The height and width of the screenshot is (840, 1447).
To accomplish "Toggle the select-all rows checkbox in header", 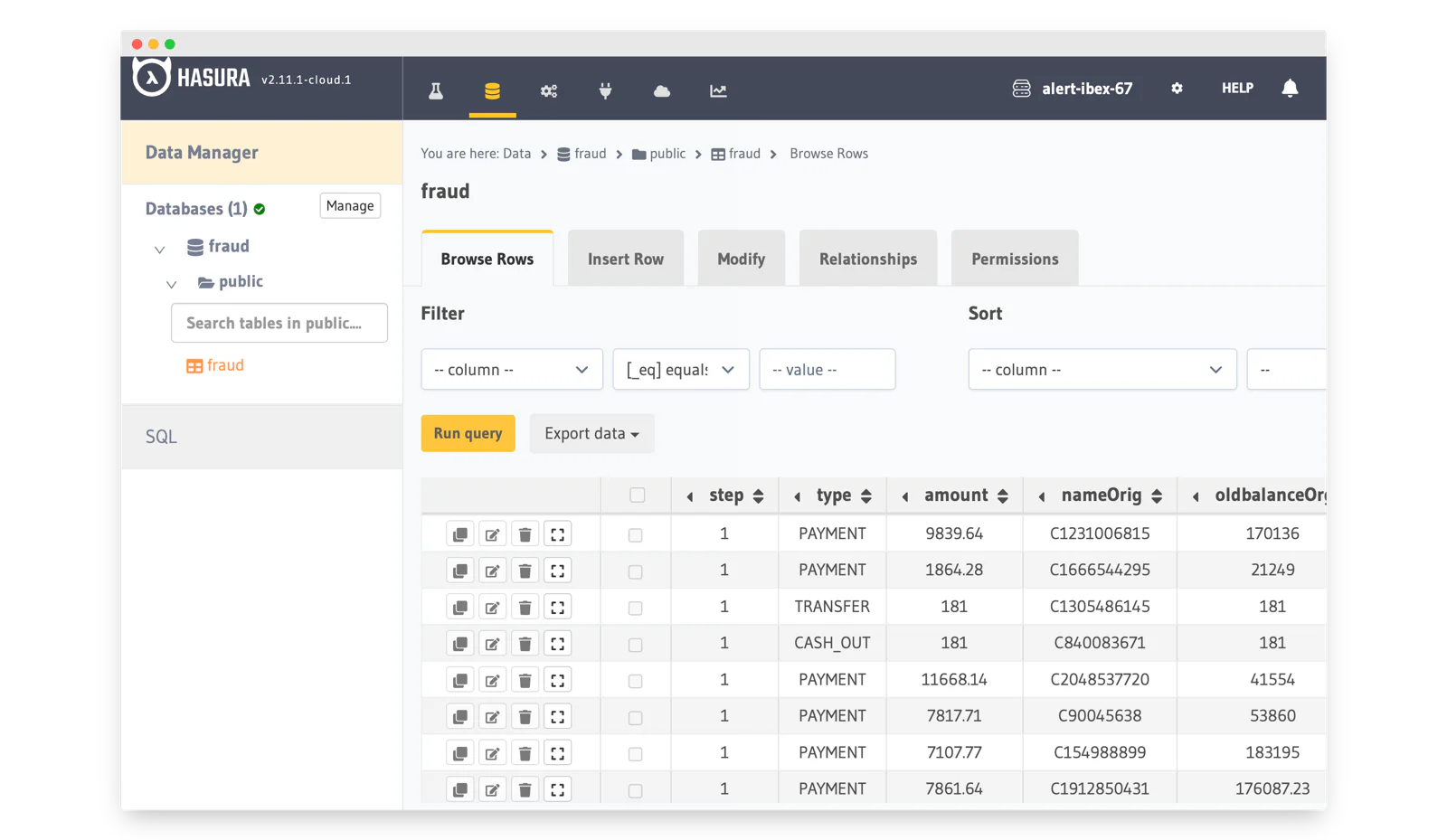I will [x=637, y=495].
